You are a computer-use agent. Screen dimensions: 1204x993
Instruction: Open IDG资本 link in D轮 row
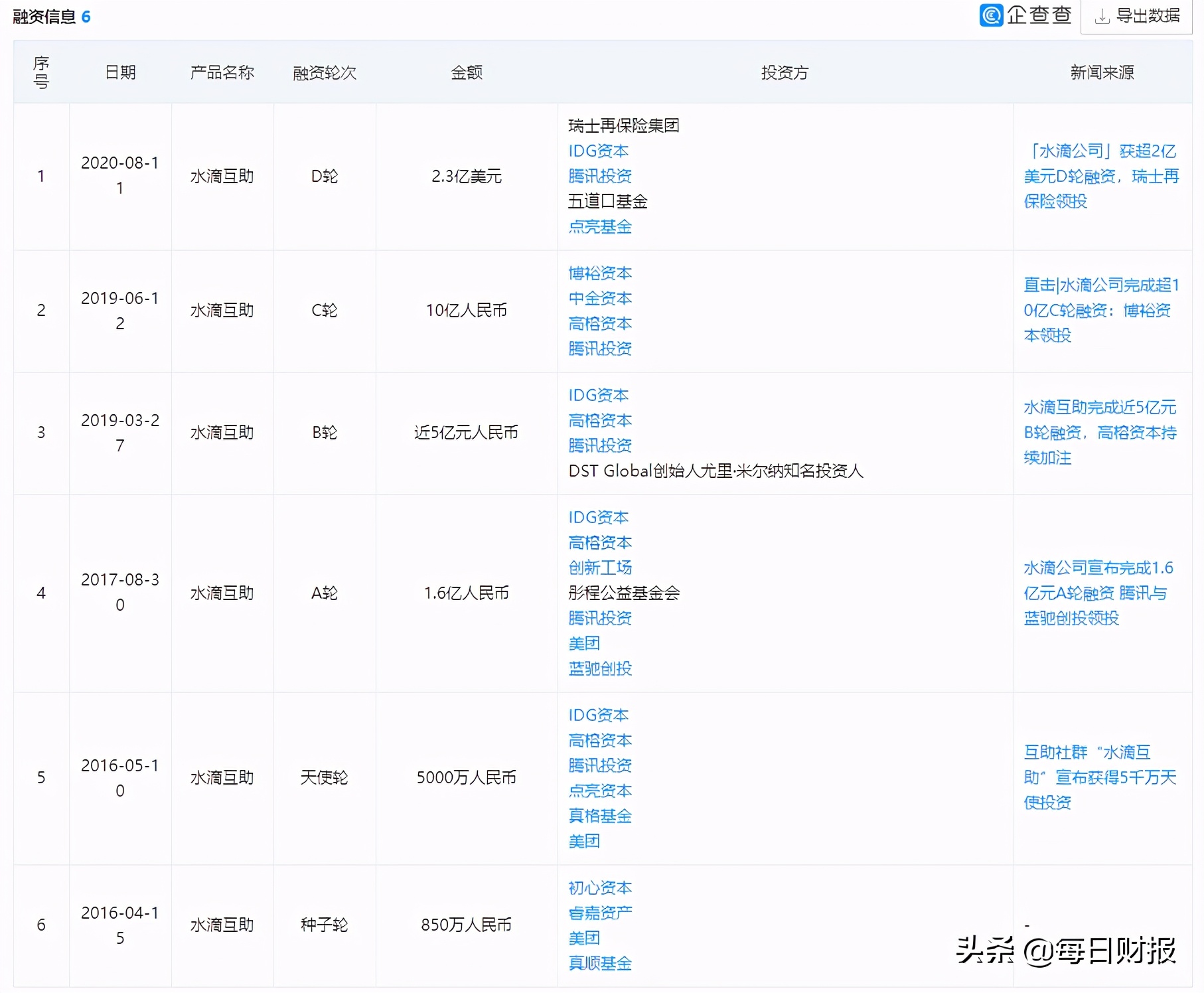(x=598, y=151)
